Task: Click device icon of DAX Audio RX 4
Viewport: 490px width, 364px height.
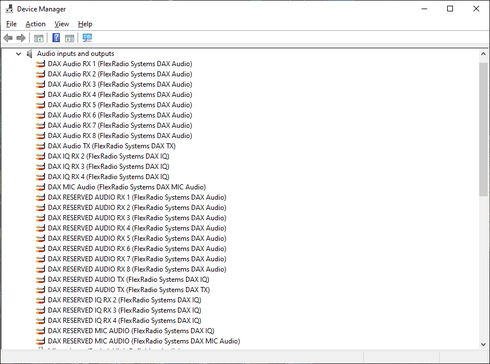Action: (x=40, y=95)
